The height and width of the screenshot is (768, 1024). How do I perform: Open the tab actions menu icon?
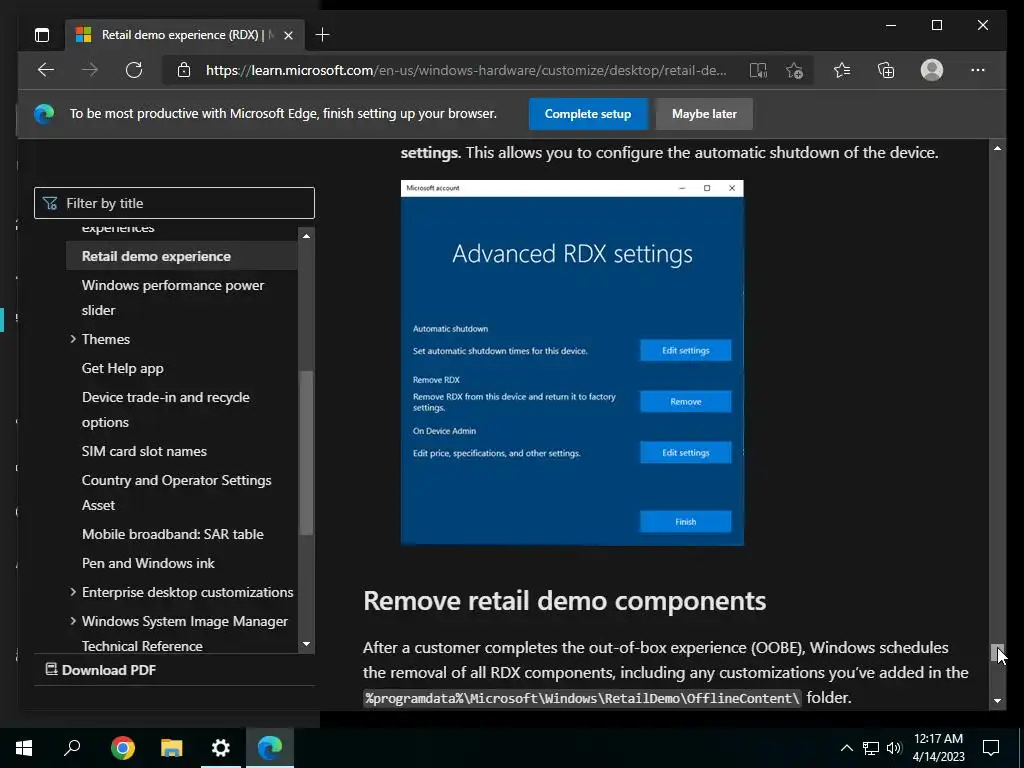[x=42, y=35]
